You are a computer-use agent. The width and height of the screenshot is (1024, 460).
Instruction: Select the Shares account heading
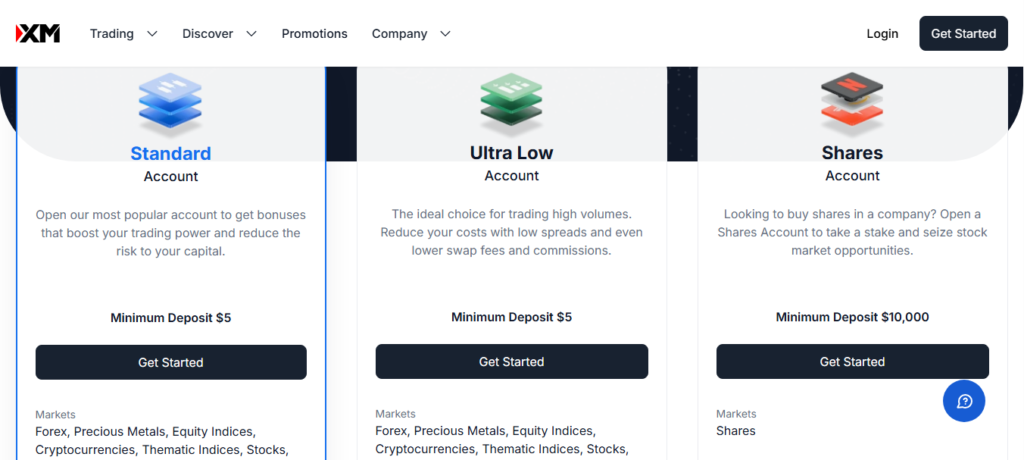[852, 154]
